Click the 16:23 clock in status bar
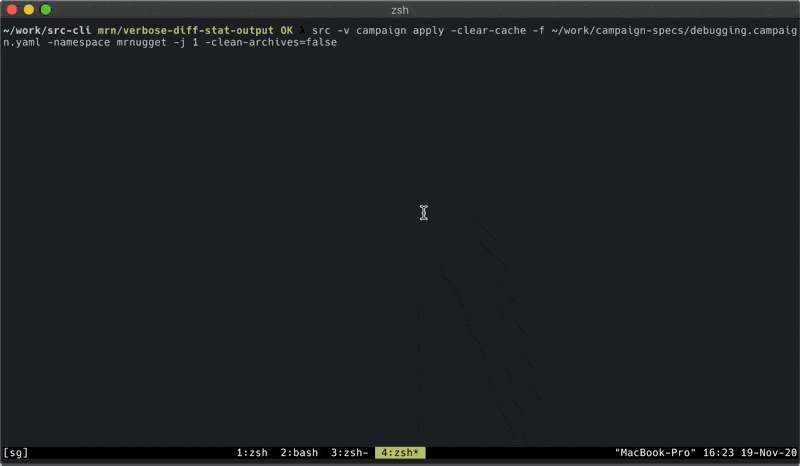Viewport: 800px width, 466px height. [x=718, y=453]
